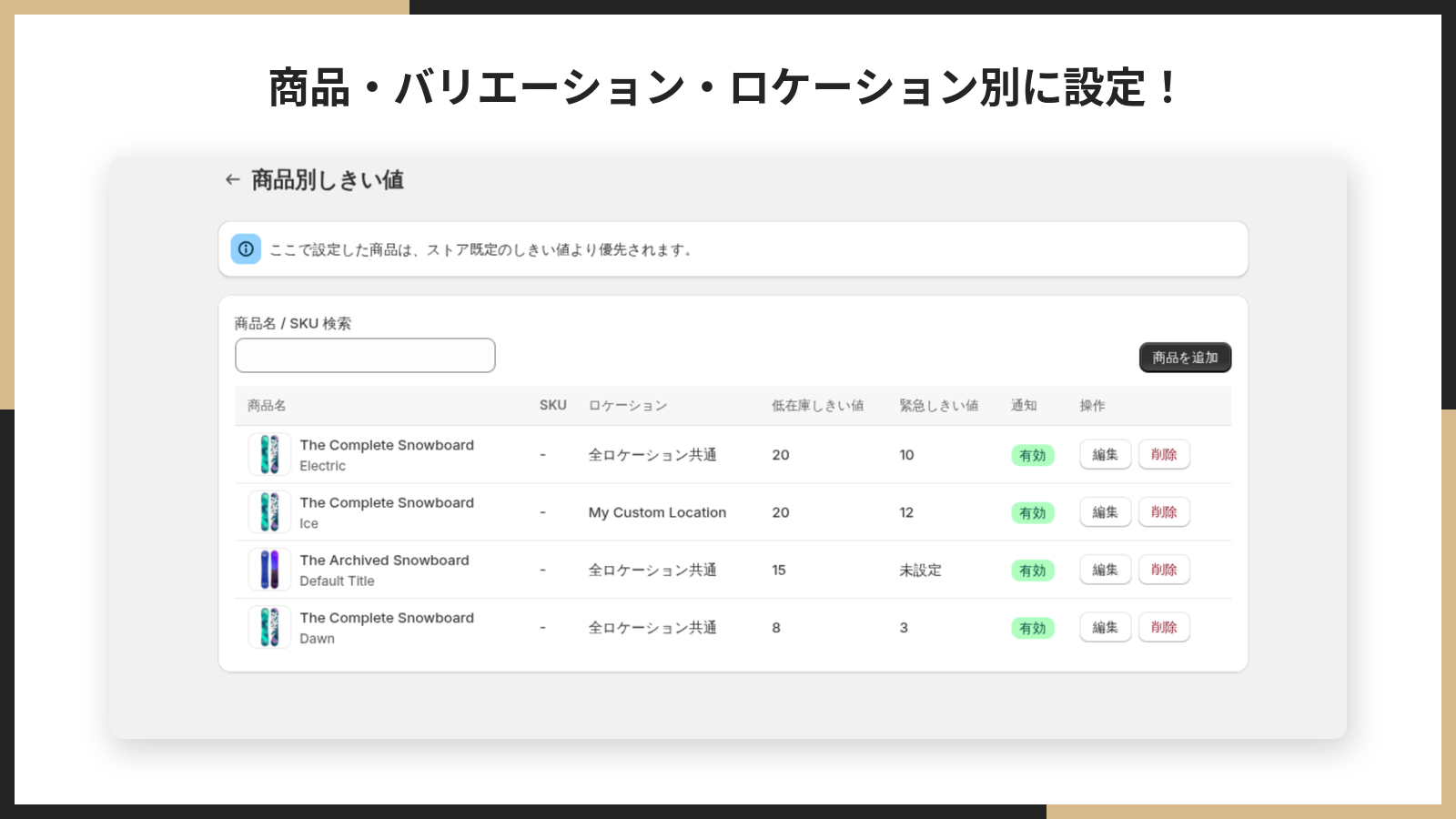The width and height of the screenshot is (1456, 819).
Task: Click the 商品名 column header
Action: 267,405
